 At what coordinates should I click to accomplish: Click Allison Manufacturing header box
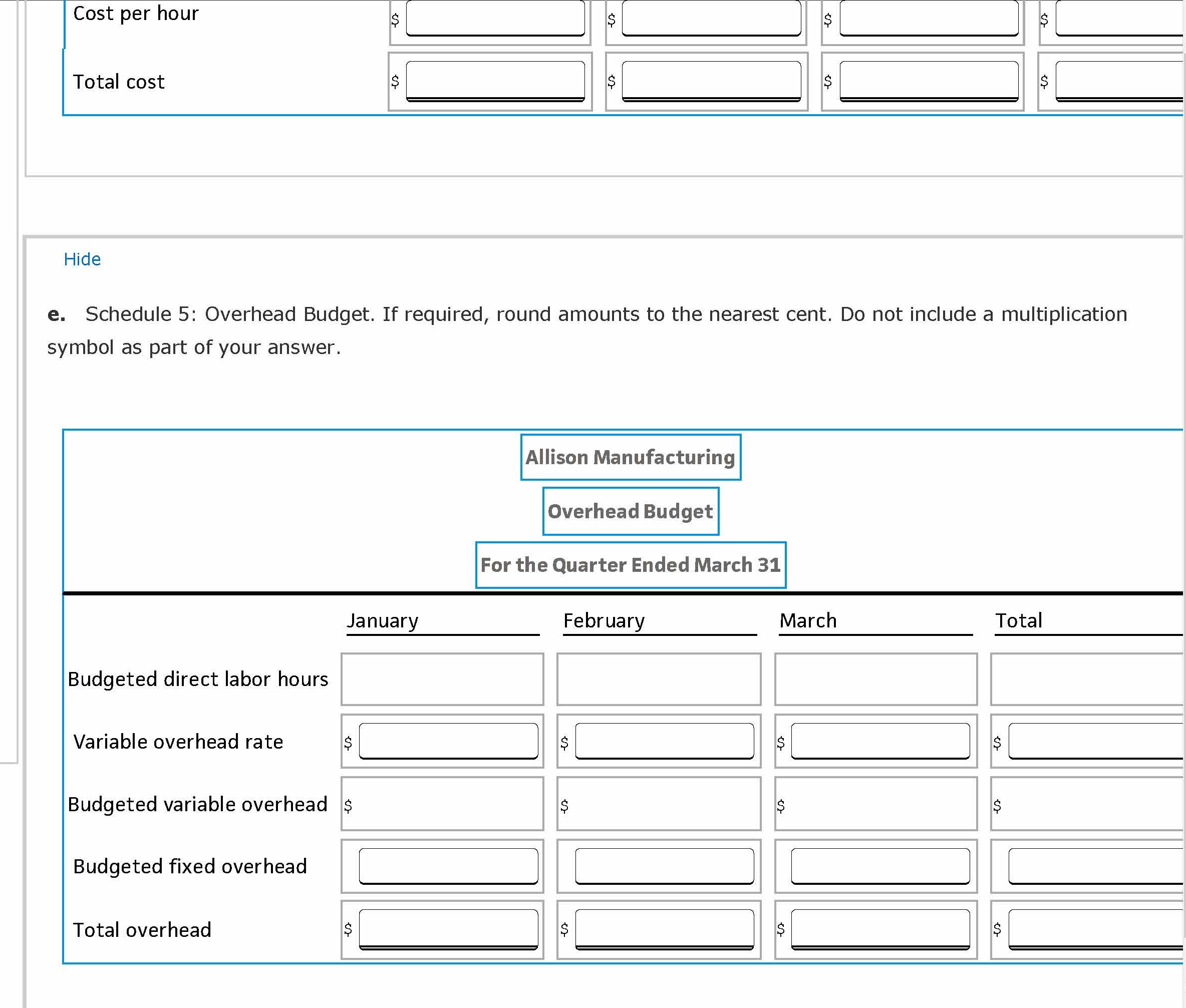pos(631,457)
